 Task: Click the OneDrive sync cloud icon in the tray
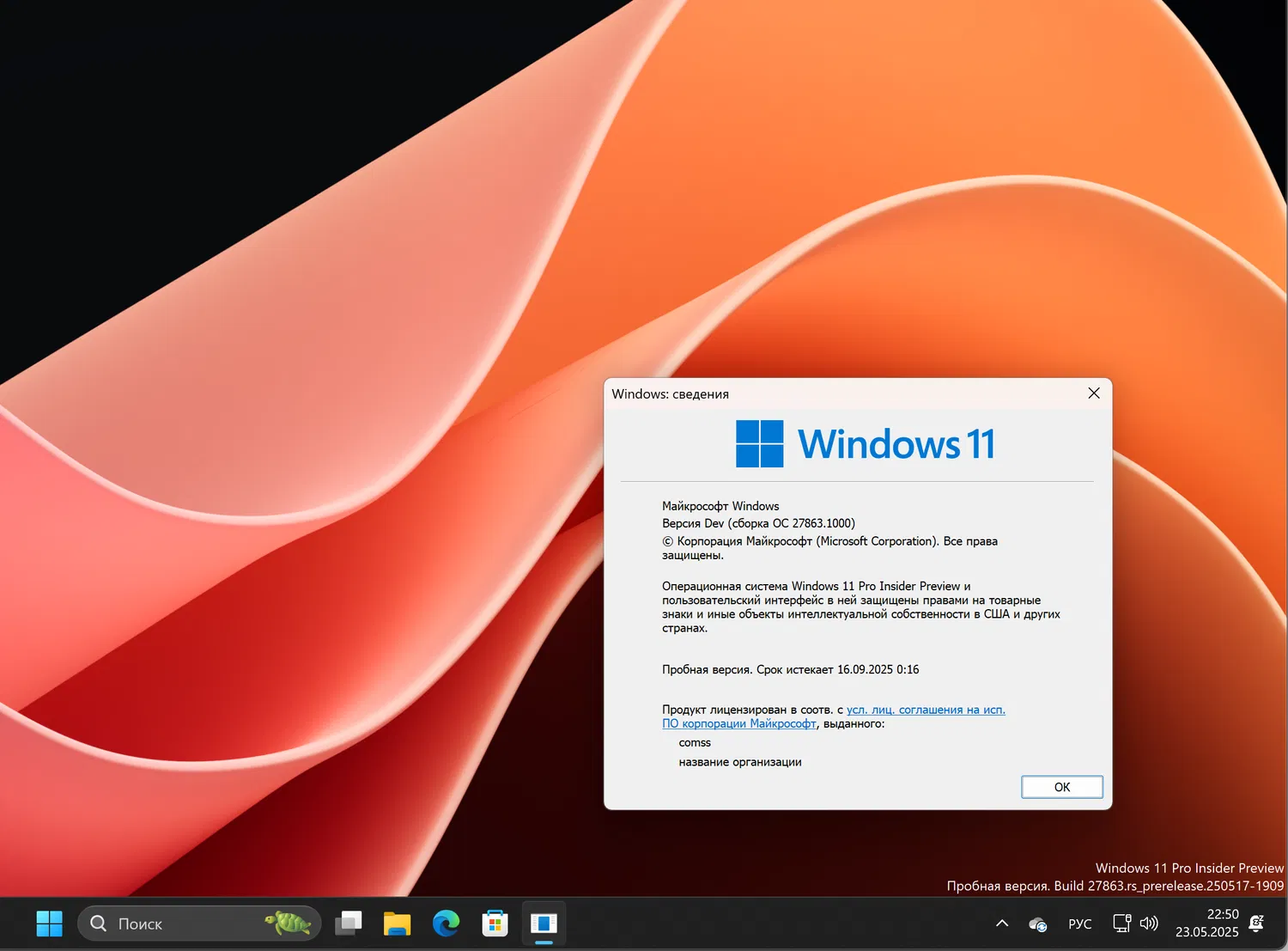coord(1037,924)
